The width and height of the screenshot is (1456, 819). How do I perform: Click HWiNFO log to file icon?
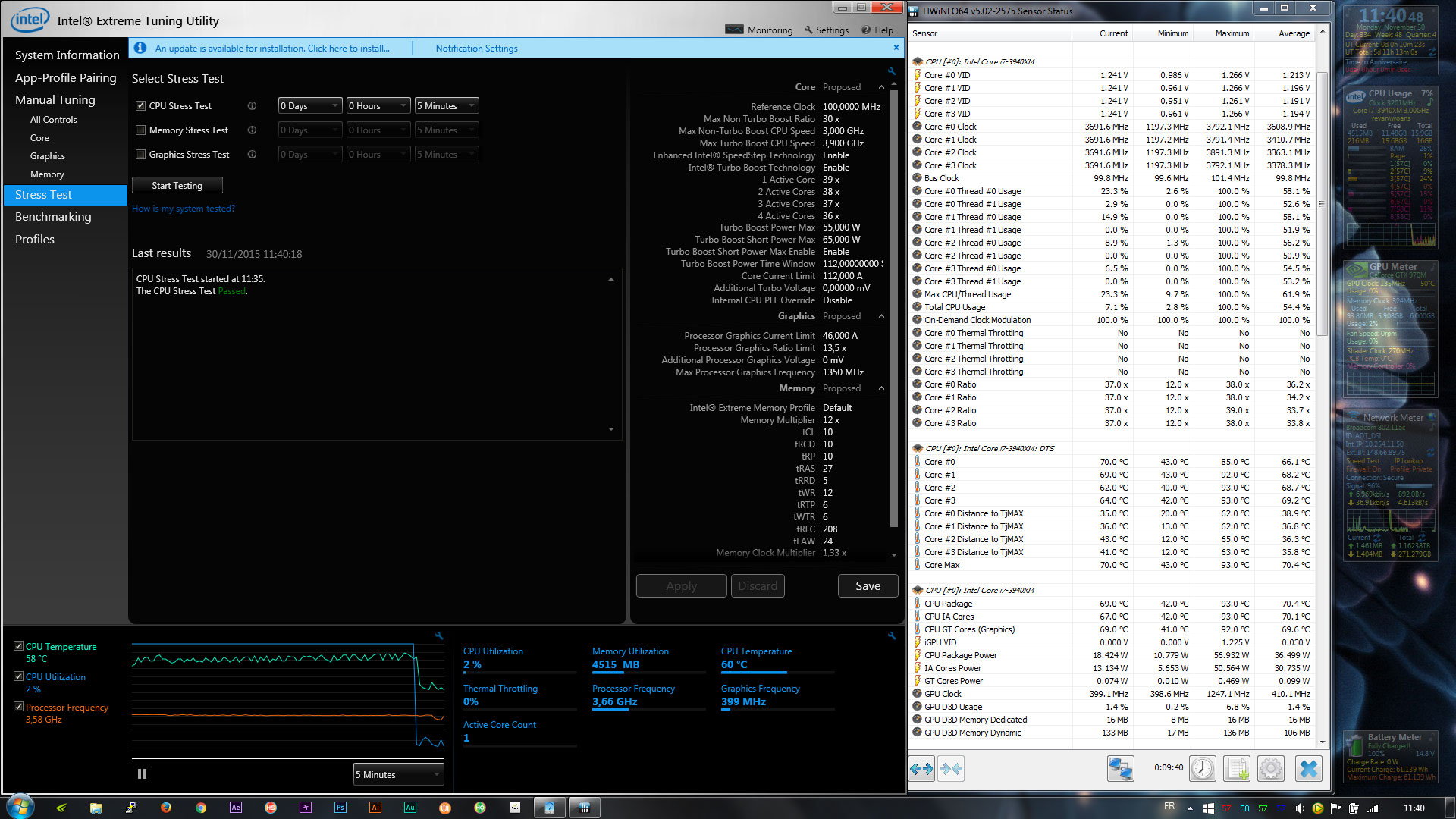point(1237,769)
